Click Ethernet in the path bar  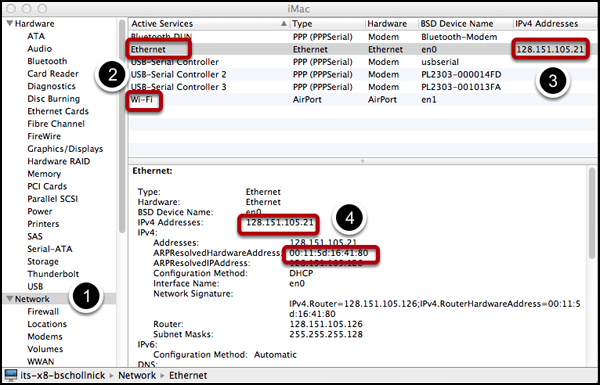188,375
